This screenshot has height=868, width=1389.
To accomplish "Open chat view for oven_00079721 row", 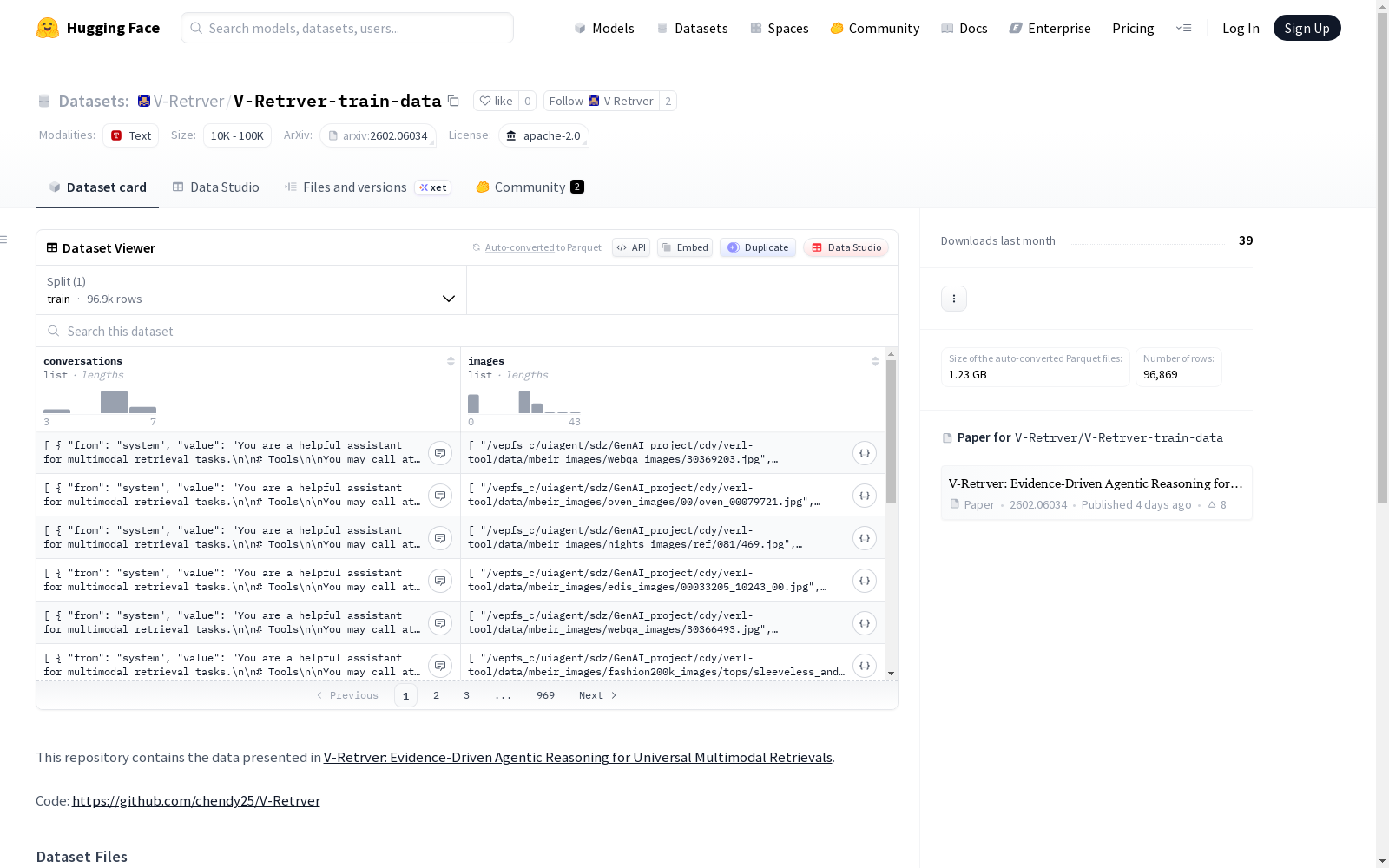I will click(x=440, y=496).
